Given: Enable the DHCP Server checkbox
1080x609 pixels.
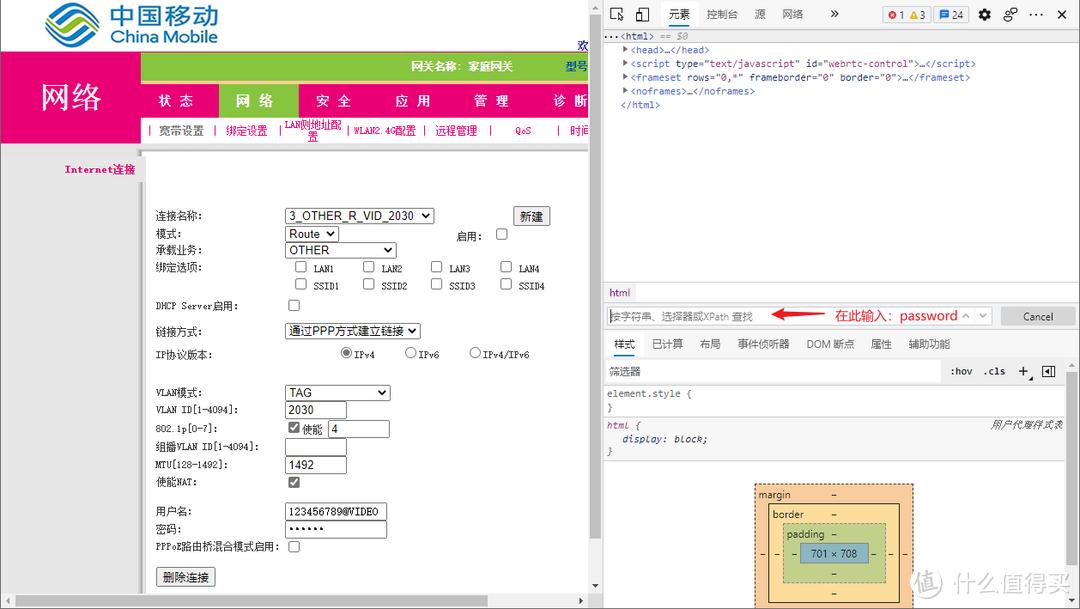Looking at the screenshot, I should click(x=294, y=305).
